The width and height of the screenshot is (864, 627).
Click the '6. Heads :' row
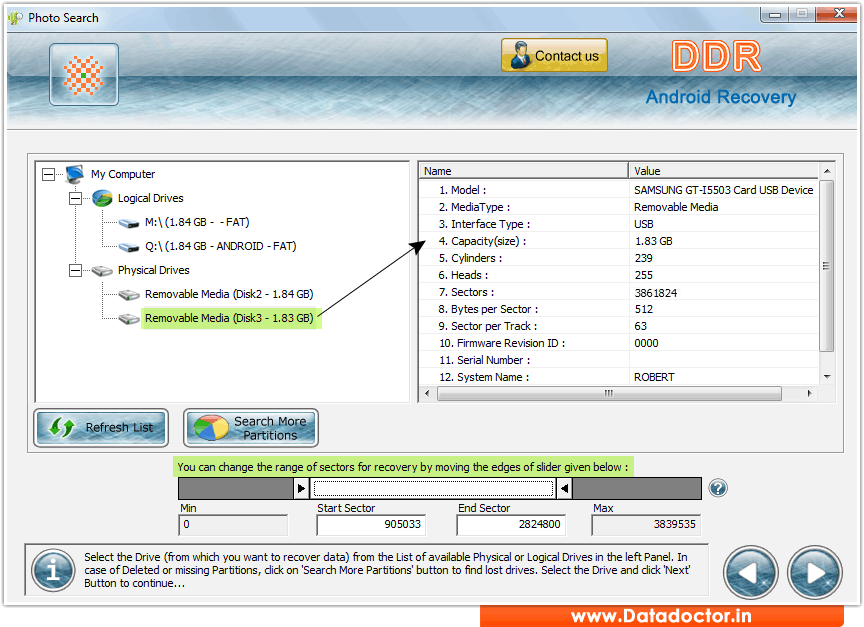tap(618, 275)
